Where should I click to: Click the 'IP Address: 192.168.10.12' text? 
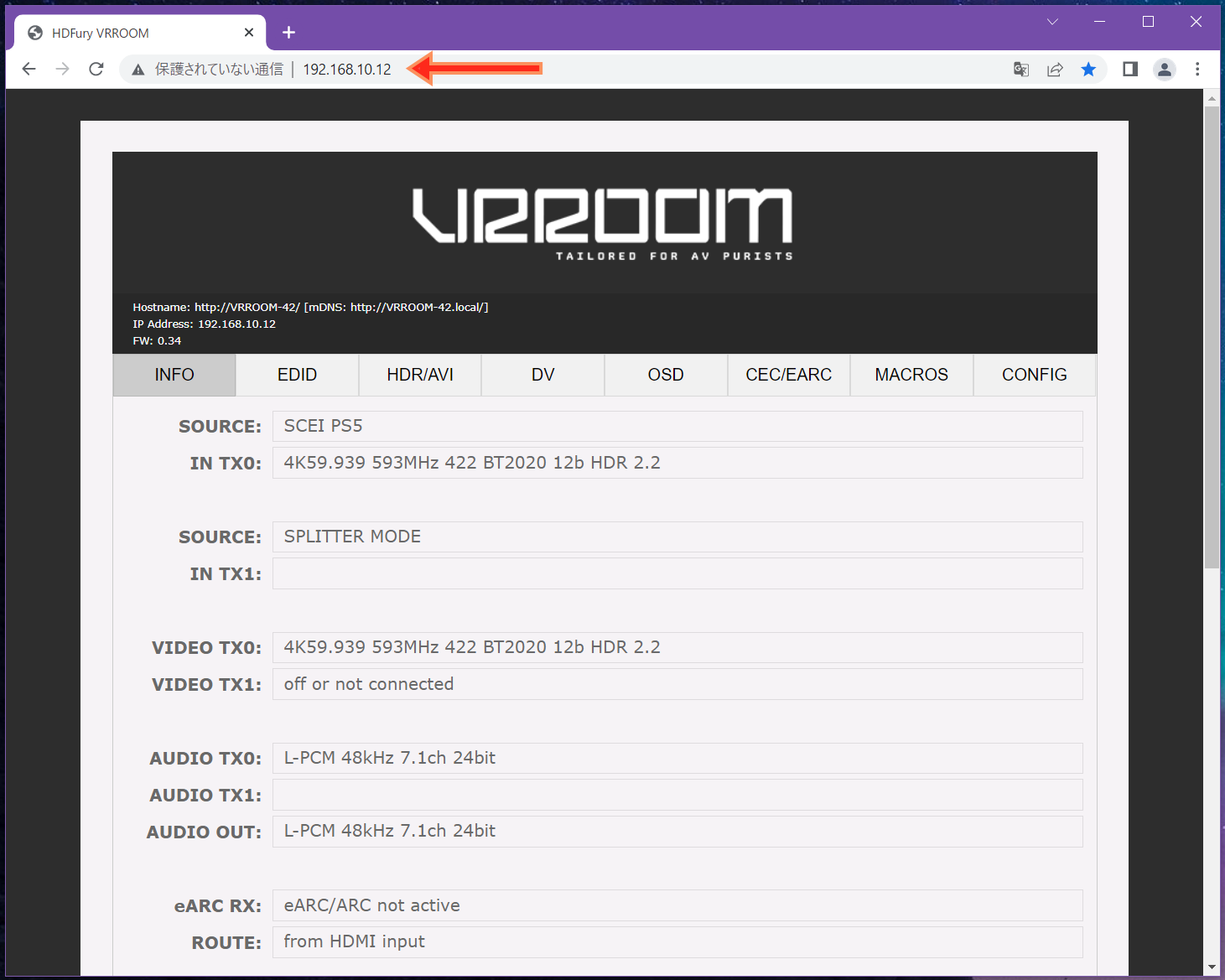[204, 324]
